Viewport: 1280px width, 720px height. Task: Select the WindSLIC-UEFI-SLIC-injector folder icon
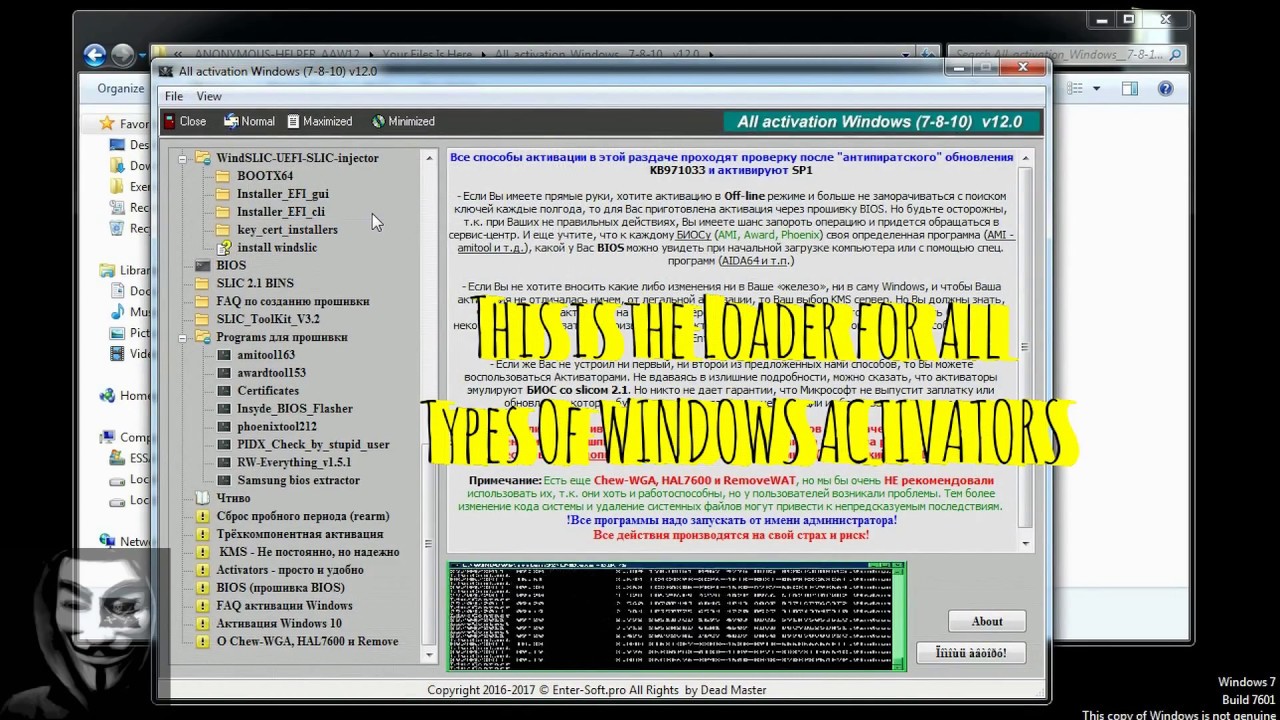click(203, 158)
